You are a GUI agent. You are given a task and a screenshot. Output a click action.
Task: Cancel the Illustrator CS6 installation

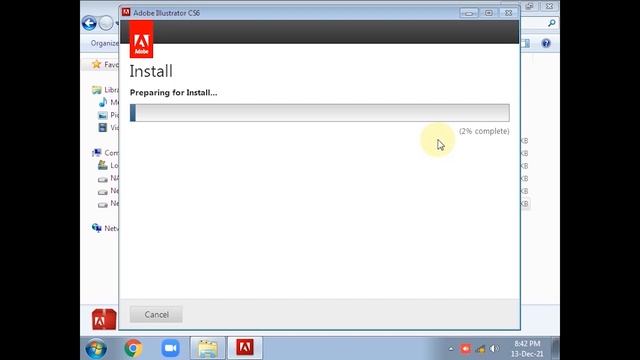tap(156, 314)
